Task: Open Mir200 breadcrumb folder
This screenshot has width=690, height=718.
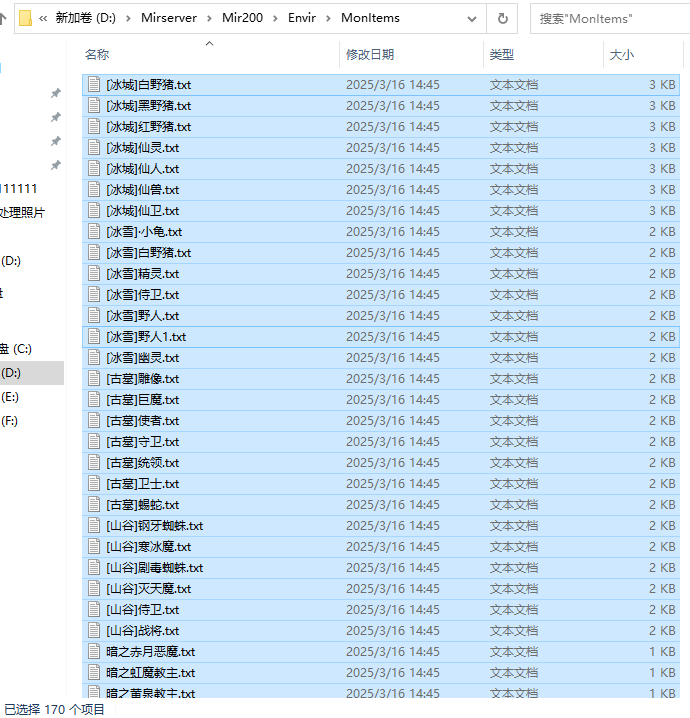Action: [x=242, y=18]
